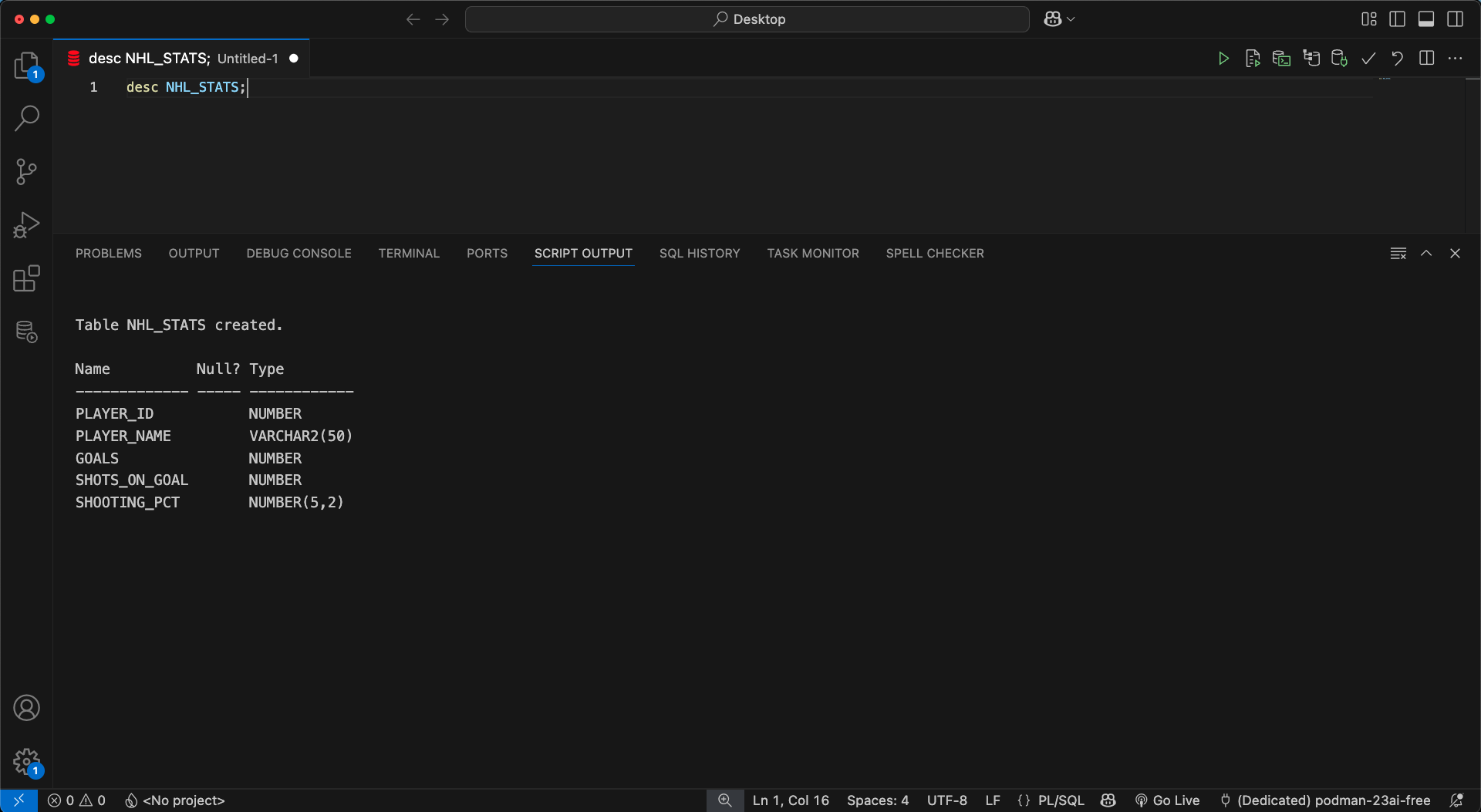Select the SCRIPT OUTPUT tab
This screenshot has width=1481, height=812.
click(583, 253)
